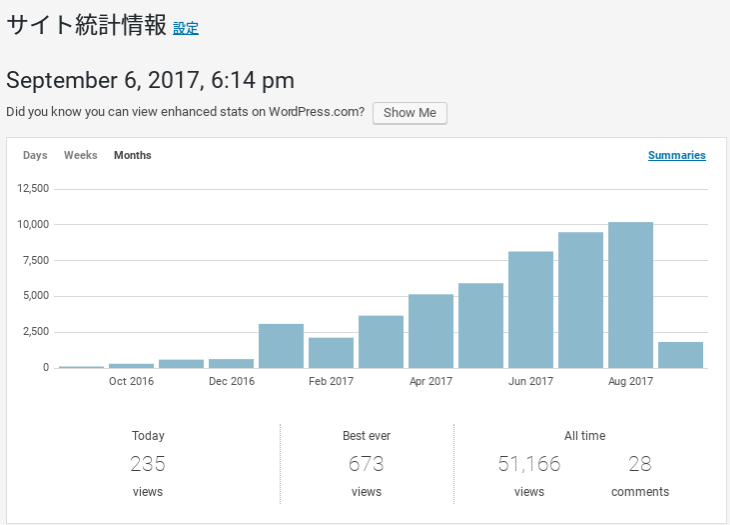Click the All time 51,166 views value
The height and width of the screenshot is (525, 730).
(x=529, y=464)
